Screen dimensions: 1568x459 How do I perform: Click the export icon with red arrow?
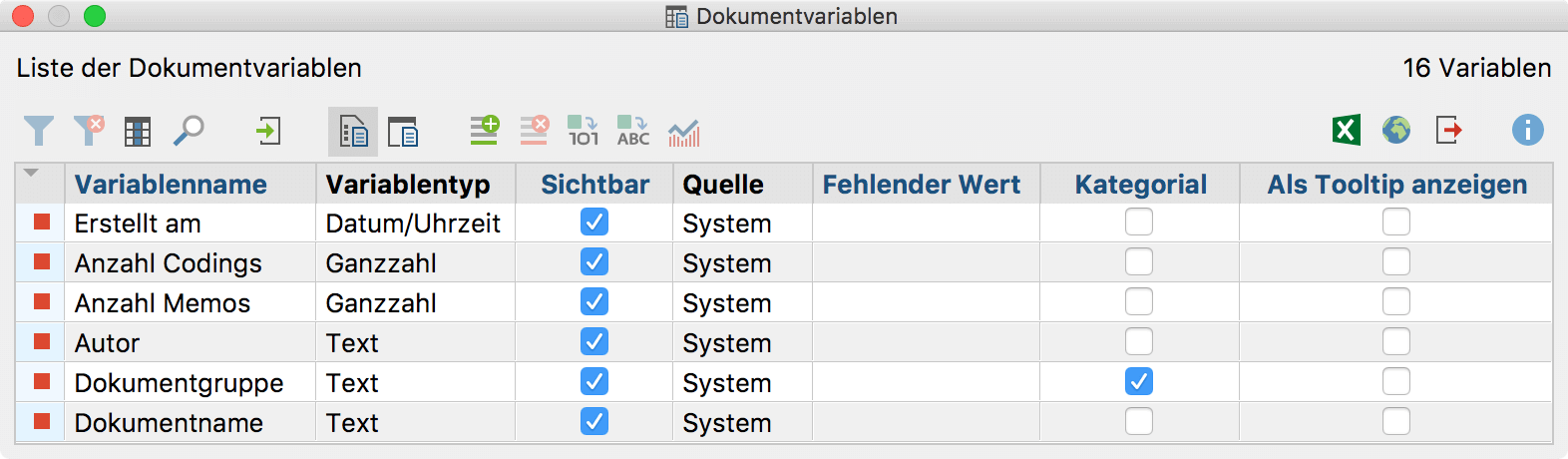[1448, 130]
